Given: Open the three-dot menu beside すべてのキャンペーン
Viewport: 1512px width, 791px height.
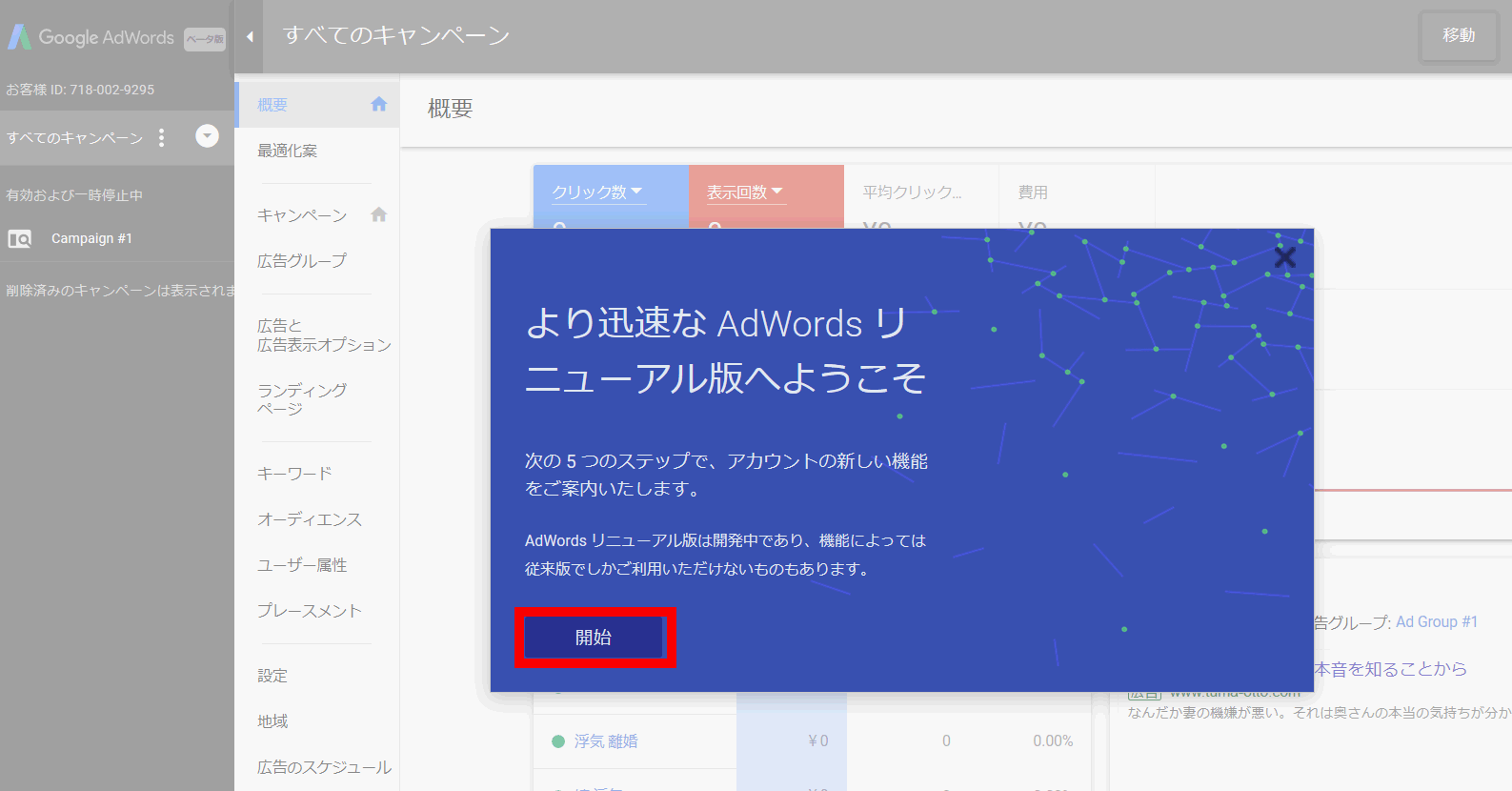Looking at the screenshot, I should 161,137.
